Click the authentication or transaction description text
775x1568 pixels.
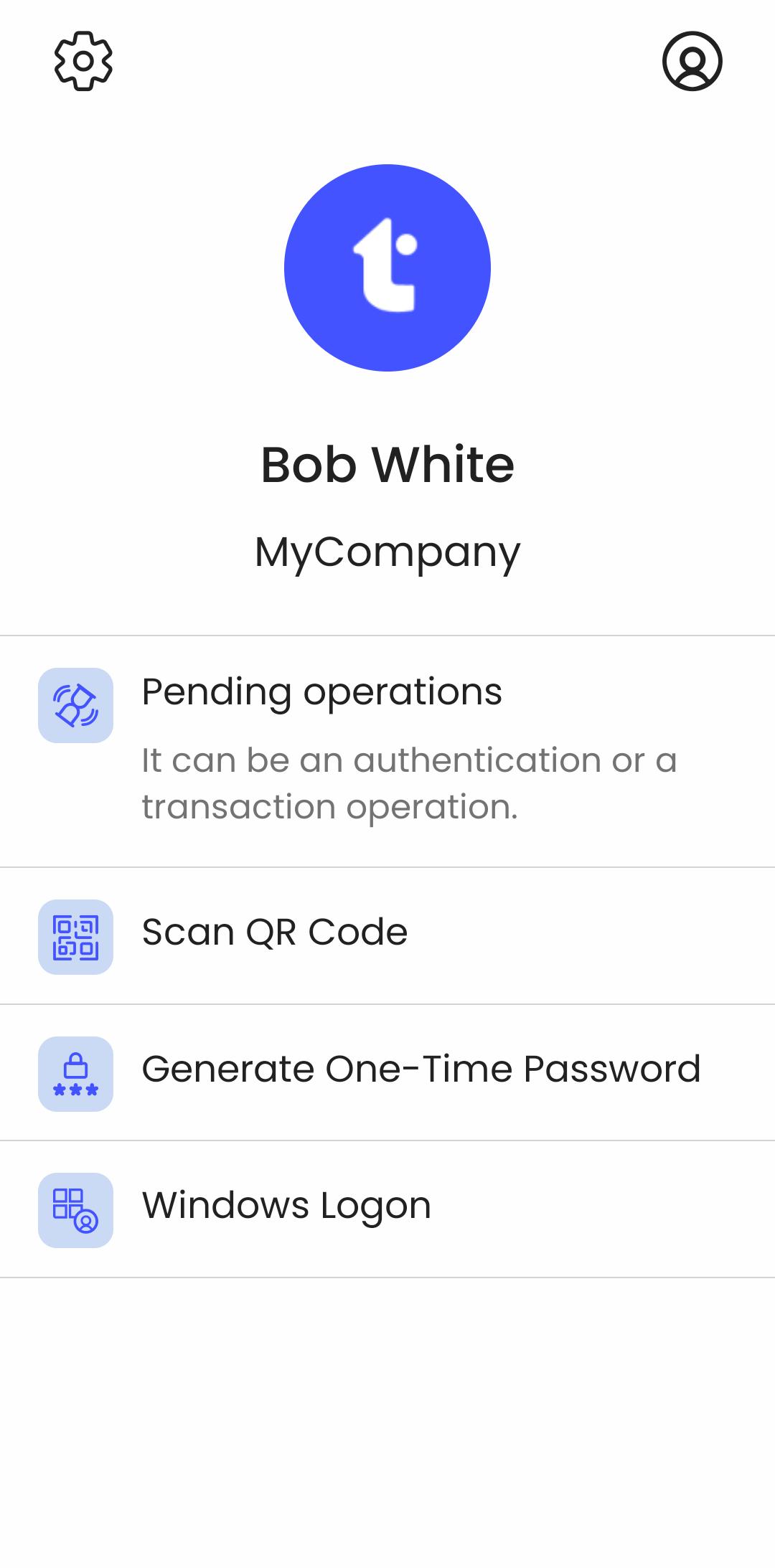(409, 783)
